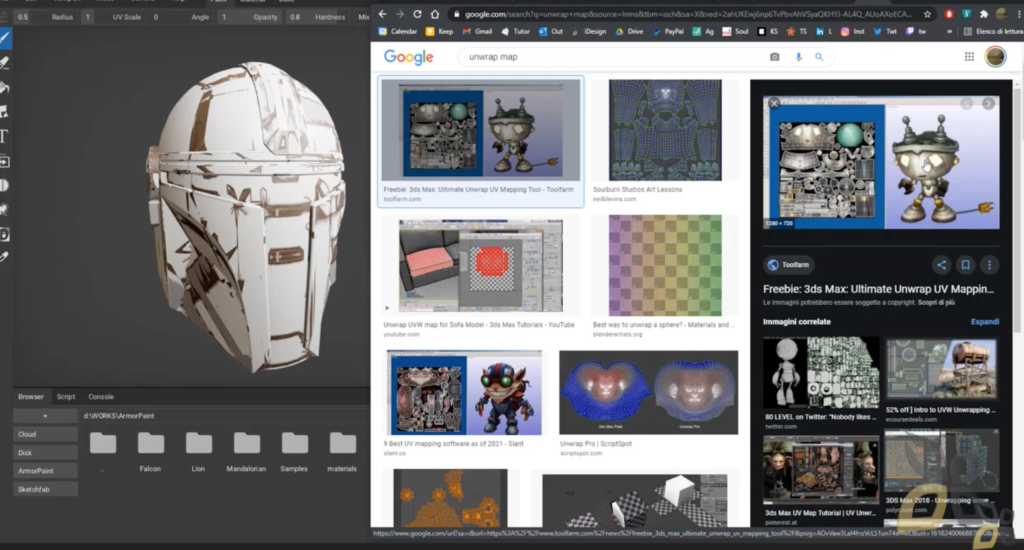
Task: Click the Google search magnifier icon
Action: [819, 57]
